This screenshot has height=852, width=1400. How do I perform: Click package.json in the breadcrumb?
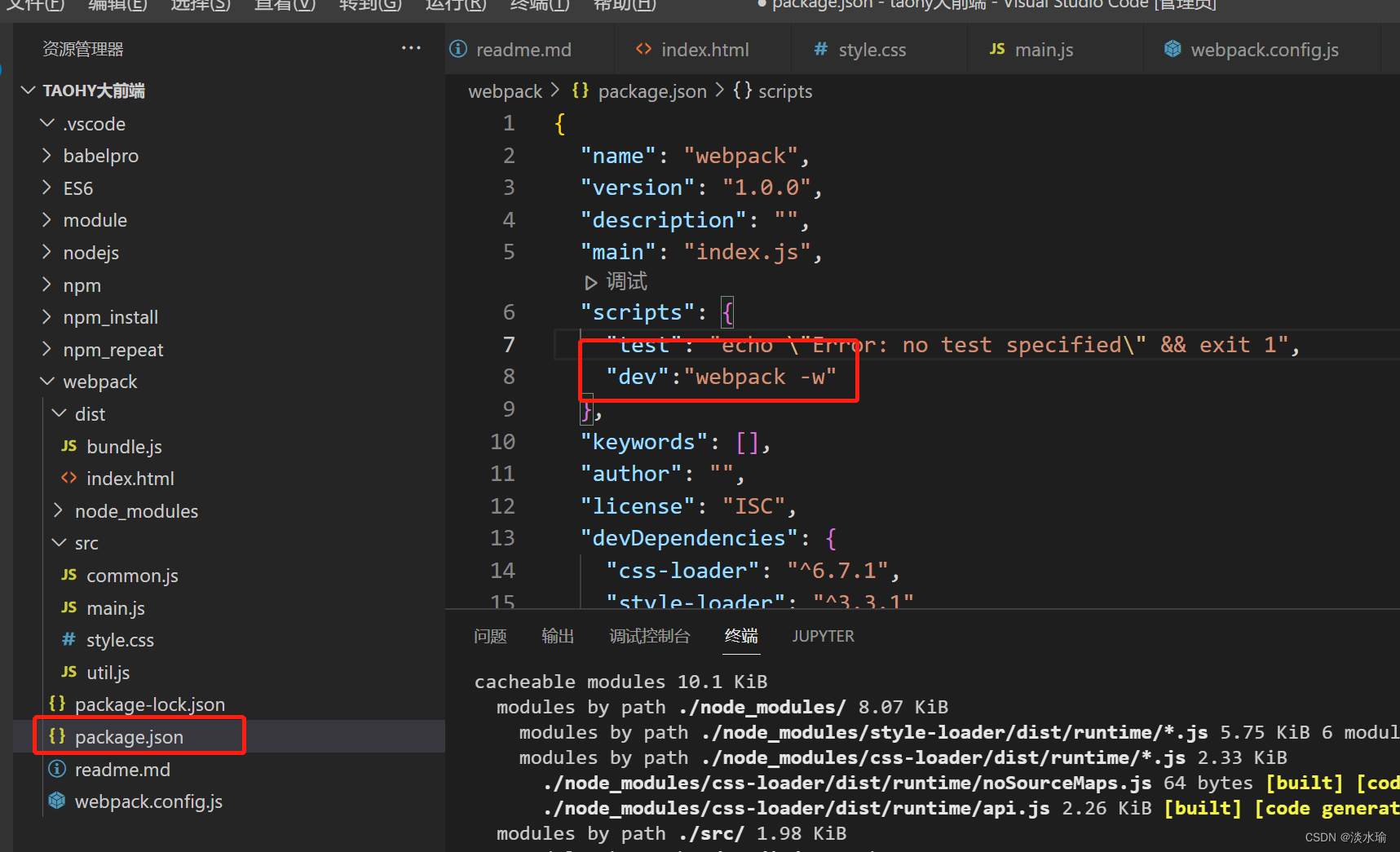(x=652, y=91)
